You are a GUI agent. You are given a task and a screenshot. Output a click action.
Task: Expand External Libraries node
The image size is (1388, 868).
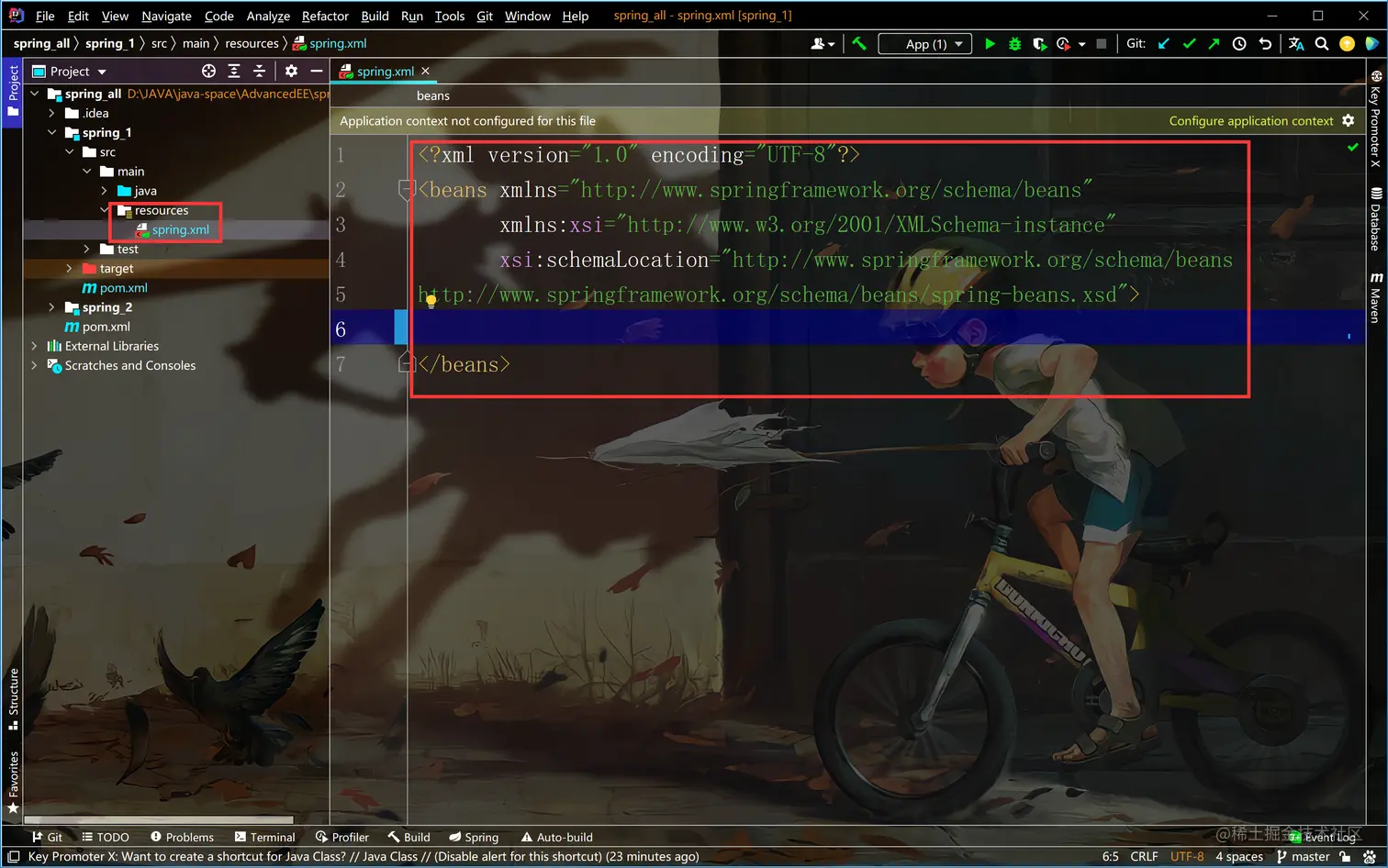(34, 346)
